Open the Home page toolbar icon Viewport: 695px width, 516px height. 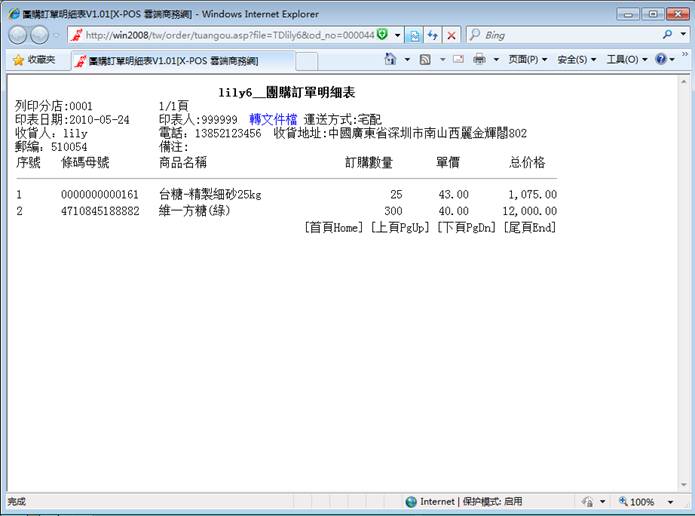tap(391, 60)
